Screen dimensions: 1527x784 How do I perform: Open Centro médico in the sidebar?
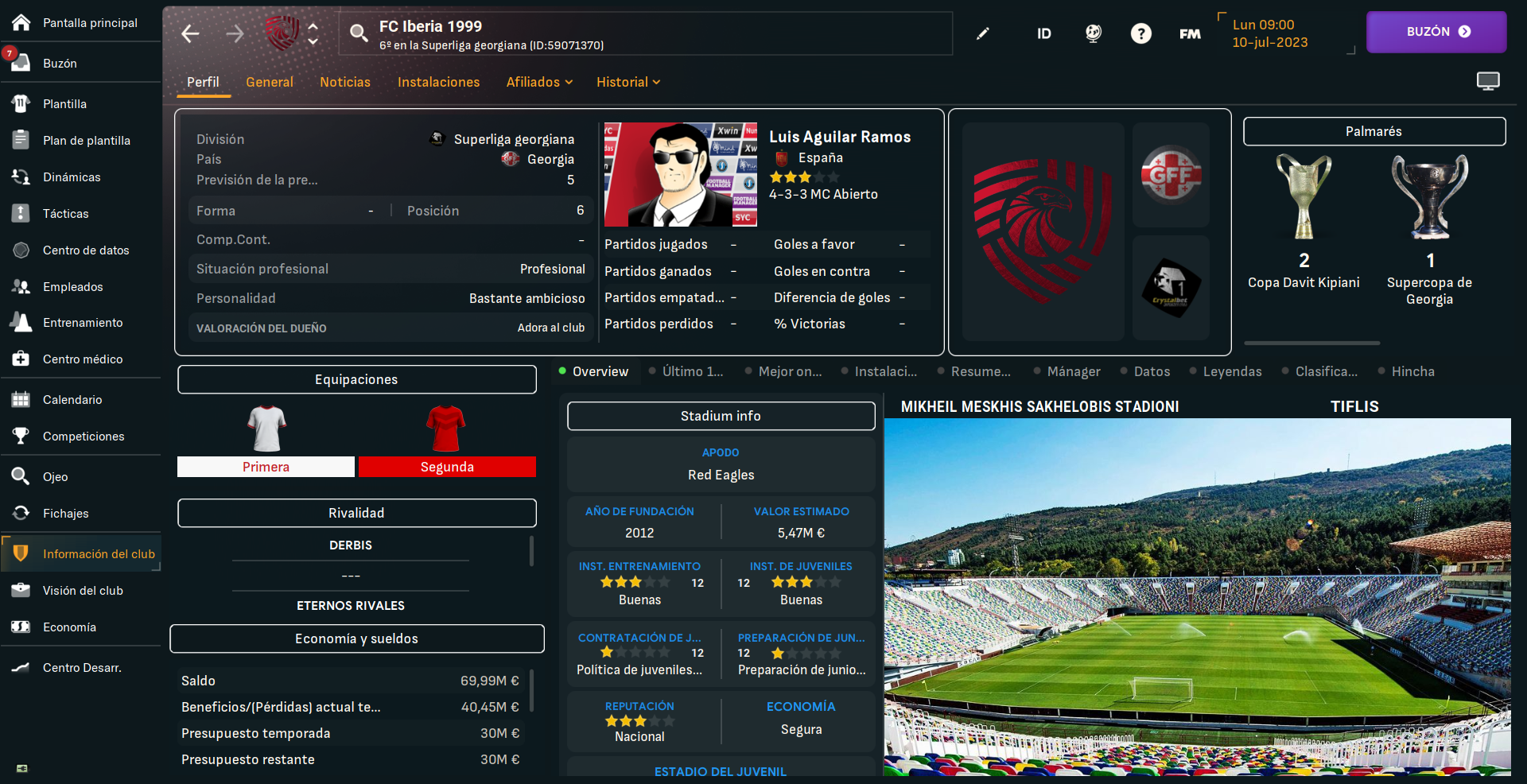[x=81, y=359]
